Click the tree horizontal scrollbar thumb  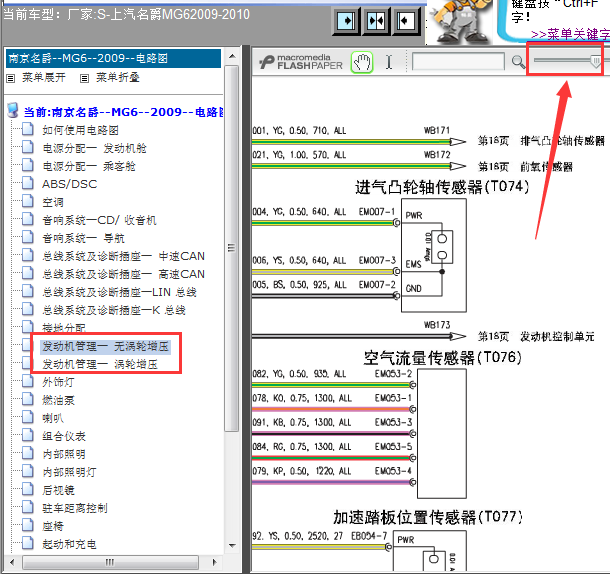coord(111,562)
